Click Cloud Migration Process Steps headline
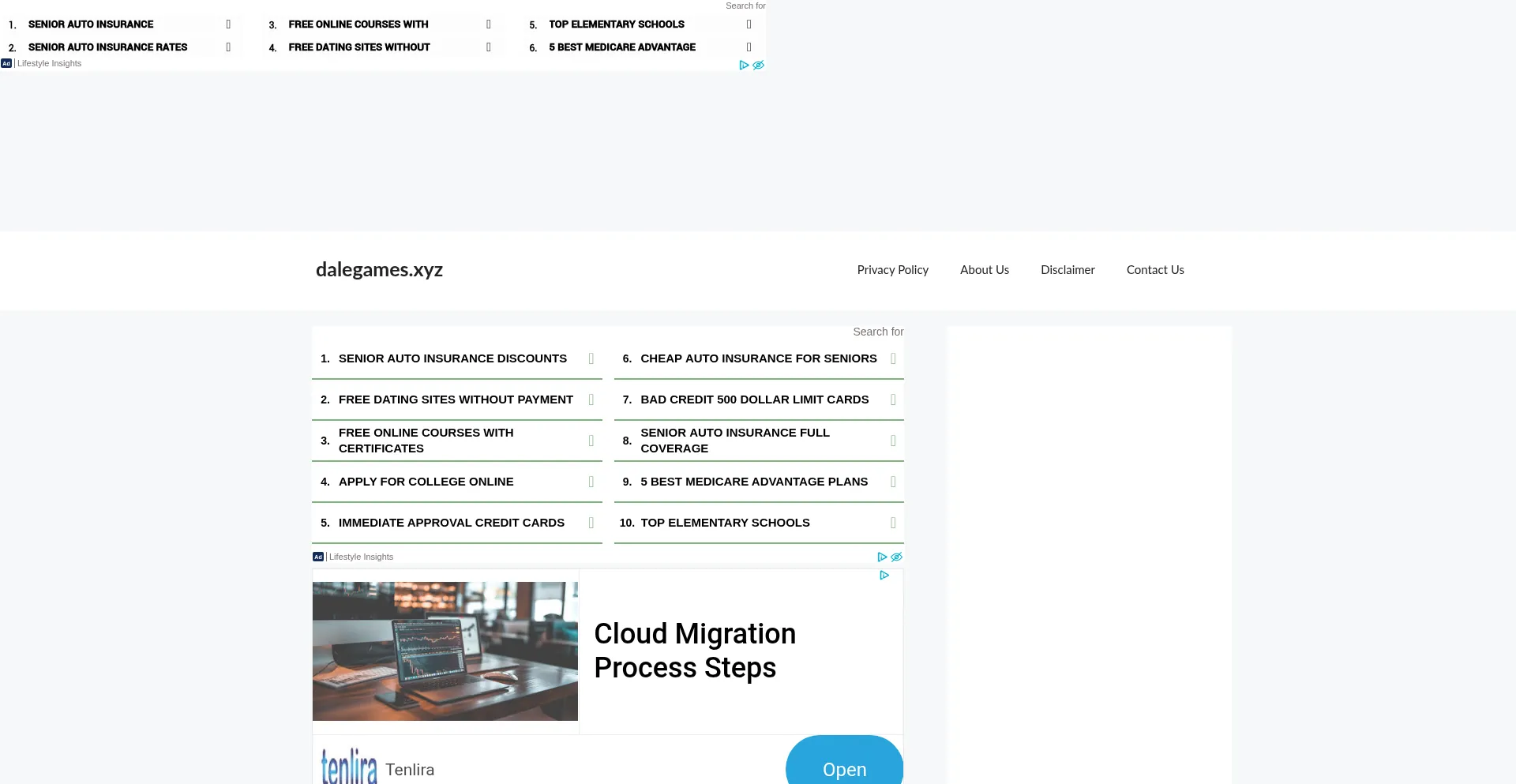This screenshot has height=784, width=1516. (695, 651)
